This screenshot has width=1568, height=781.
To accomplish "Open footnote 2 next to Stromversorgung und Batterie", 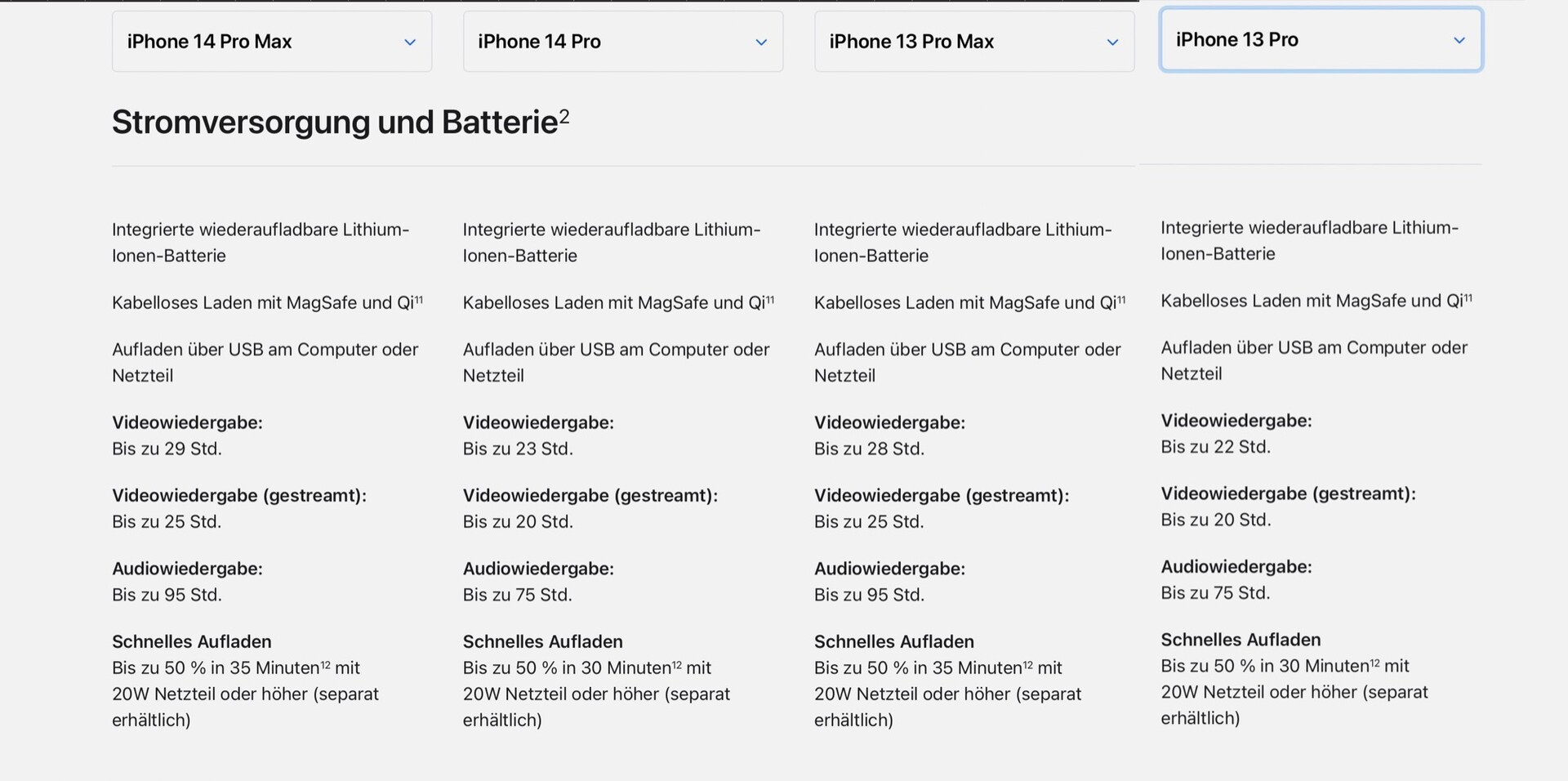I will point(564,117).
